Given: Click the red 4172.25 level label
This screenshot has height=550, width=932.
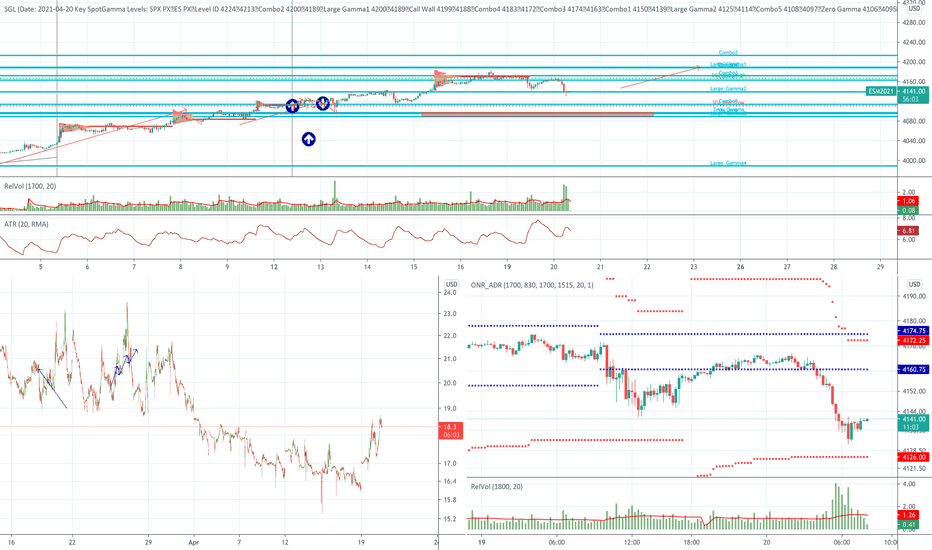Looking at the screenshot, I should 912,340.
